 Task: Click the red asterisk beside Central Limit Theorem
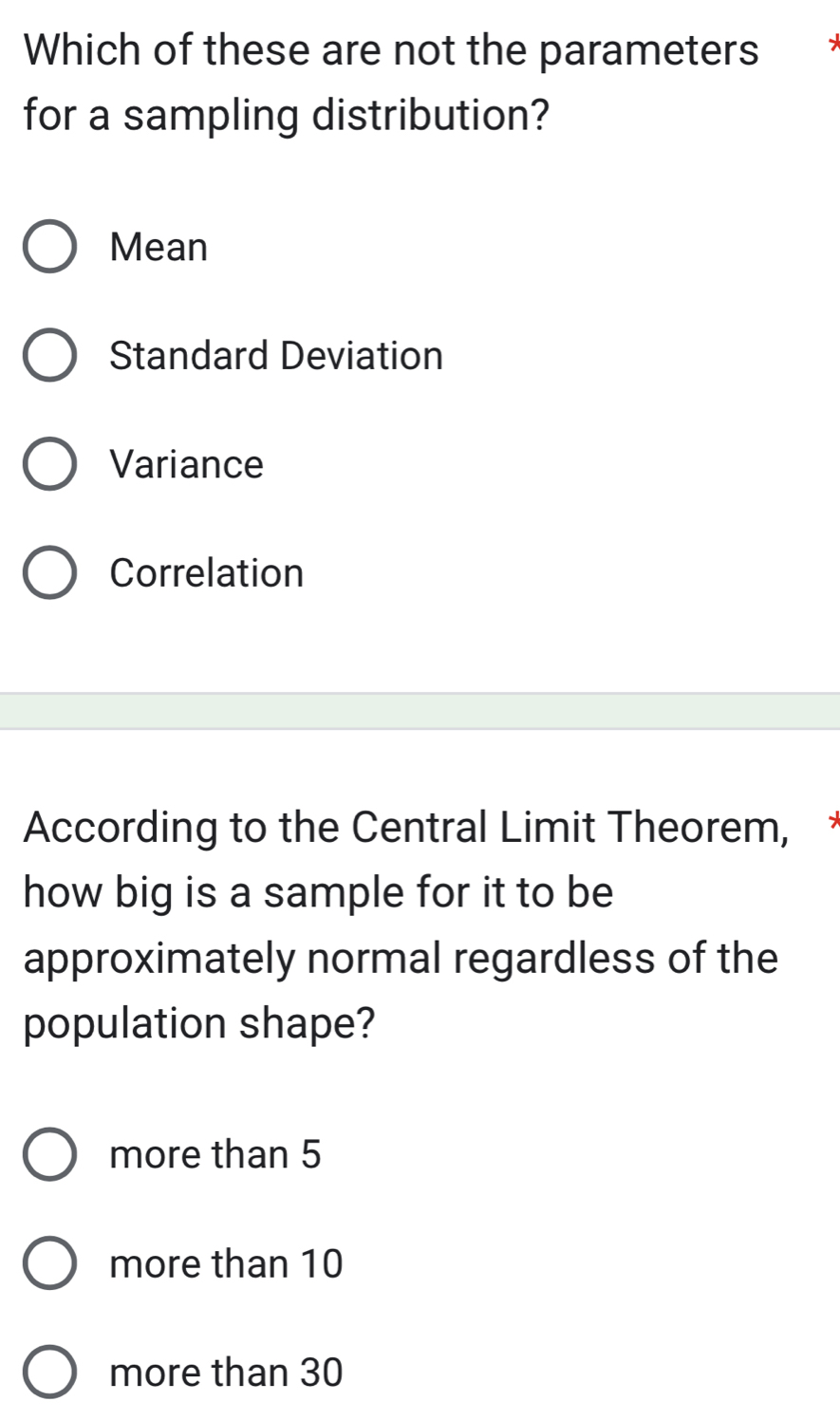pyautogui.click(x=834, y=820)
